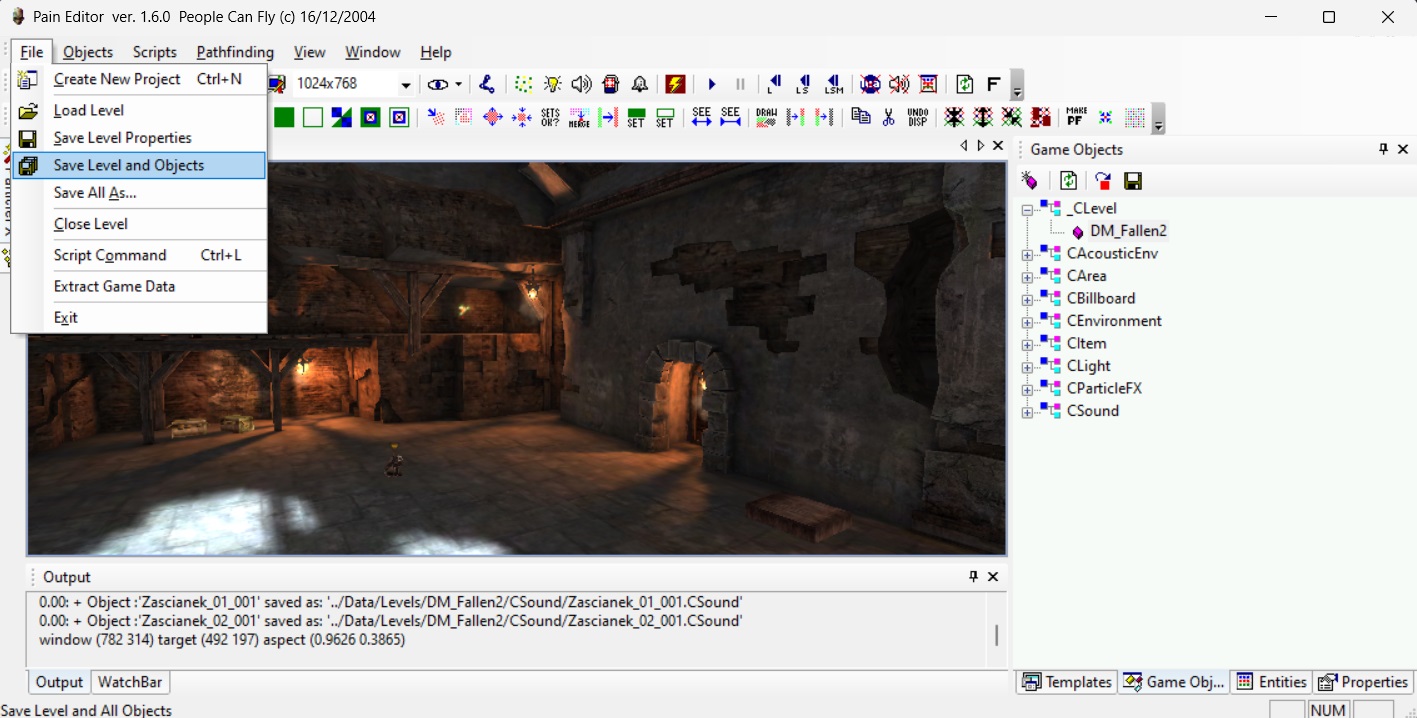Click the refresh icon in Game Objects panel
The width and height of the screenshot is (1417, 718).
click(1069, 181)
